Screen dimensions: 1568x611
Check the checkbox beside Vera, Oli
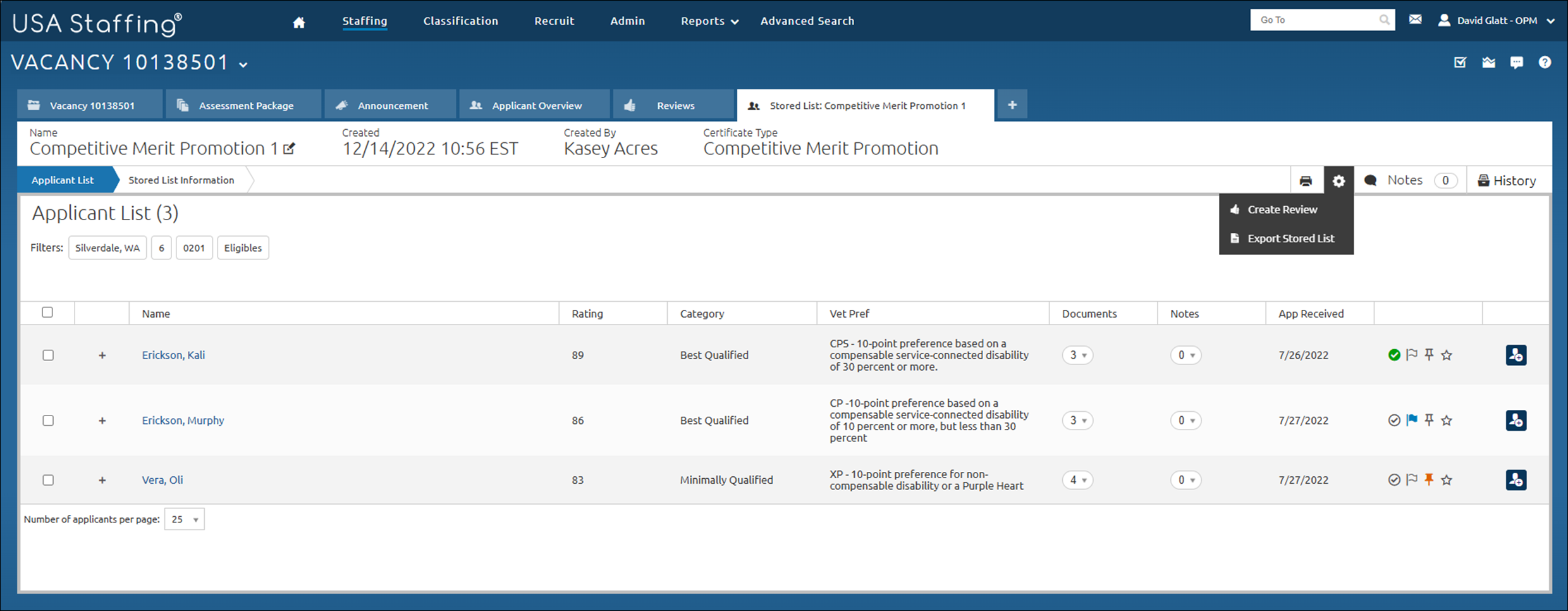(48, 479)
